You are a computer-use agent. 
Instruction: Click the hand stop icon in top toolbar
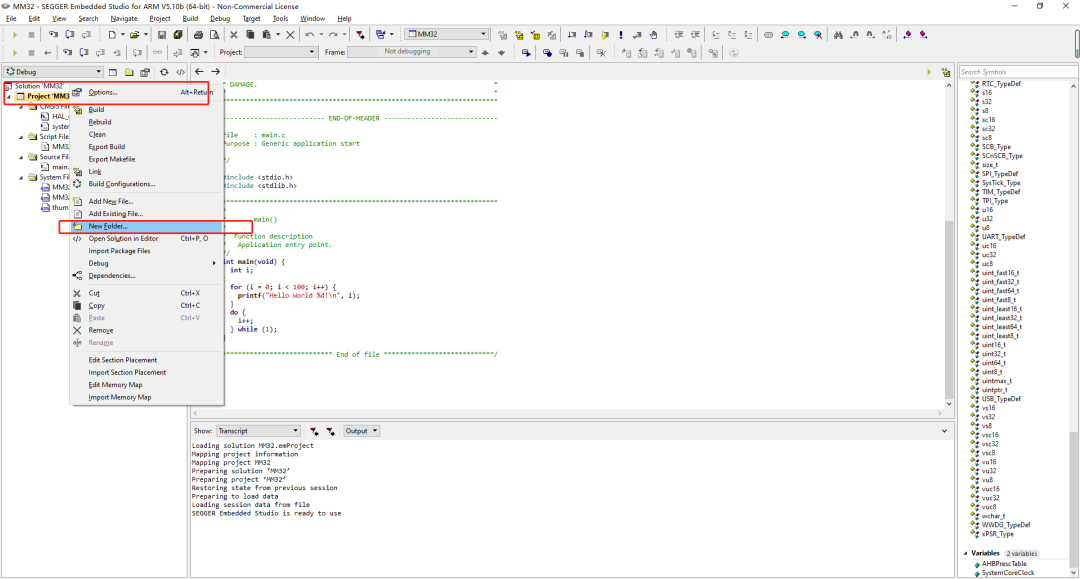tap(653, 34)
